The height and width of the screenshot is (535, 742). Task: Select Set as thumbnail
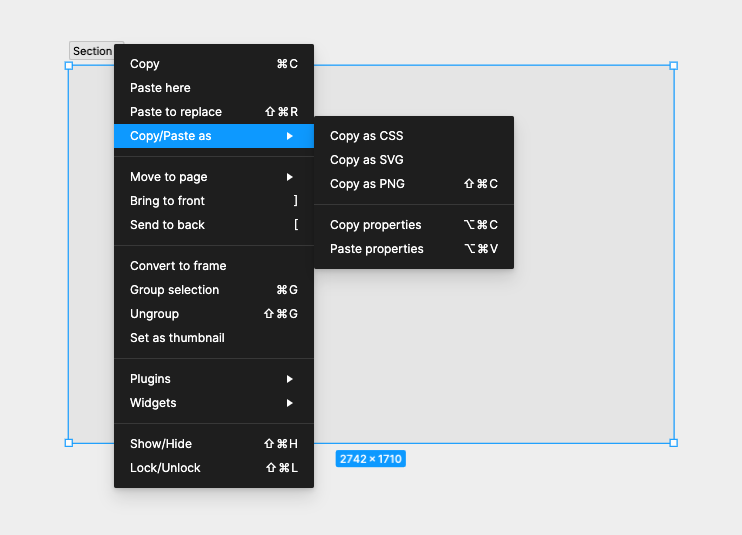coord(214,338)
